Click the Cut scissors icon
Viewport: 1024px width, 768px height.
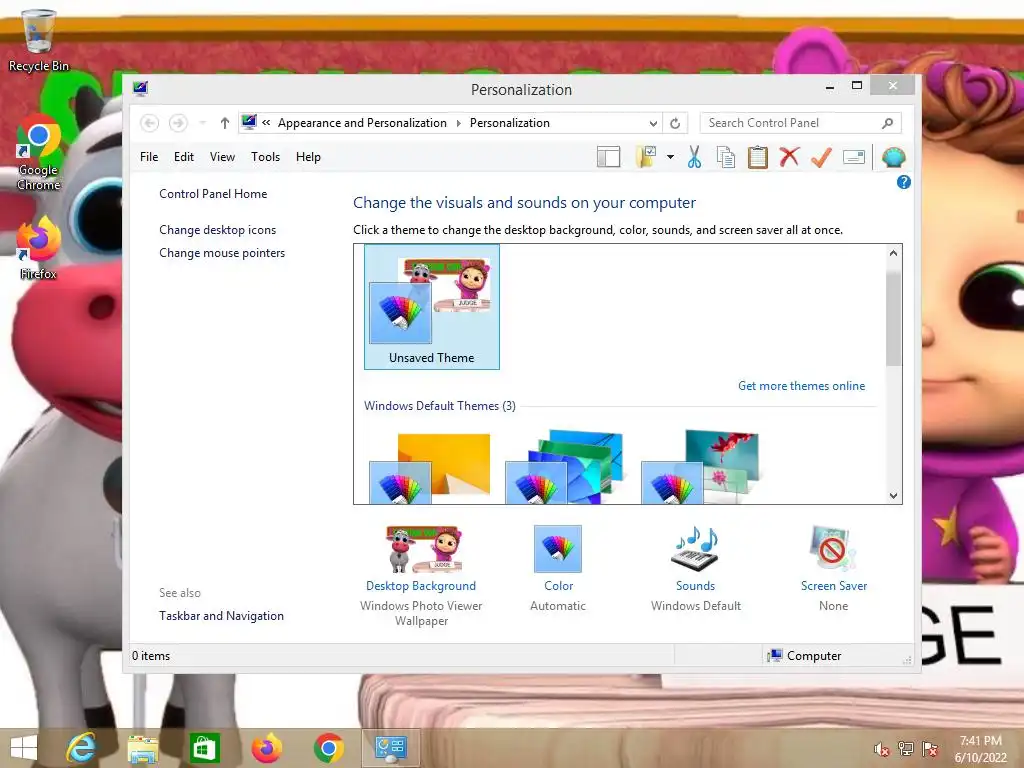point(694,157)
